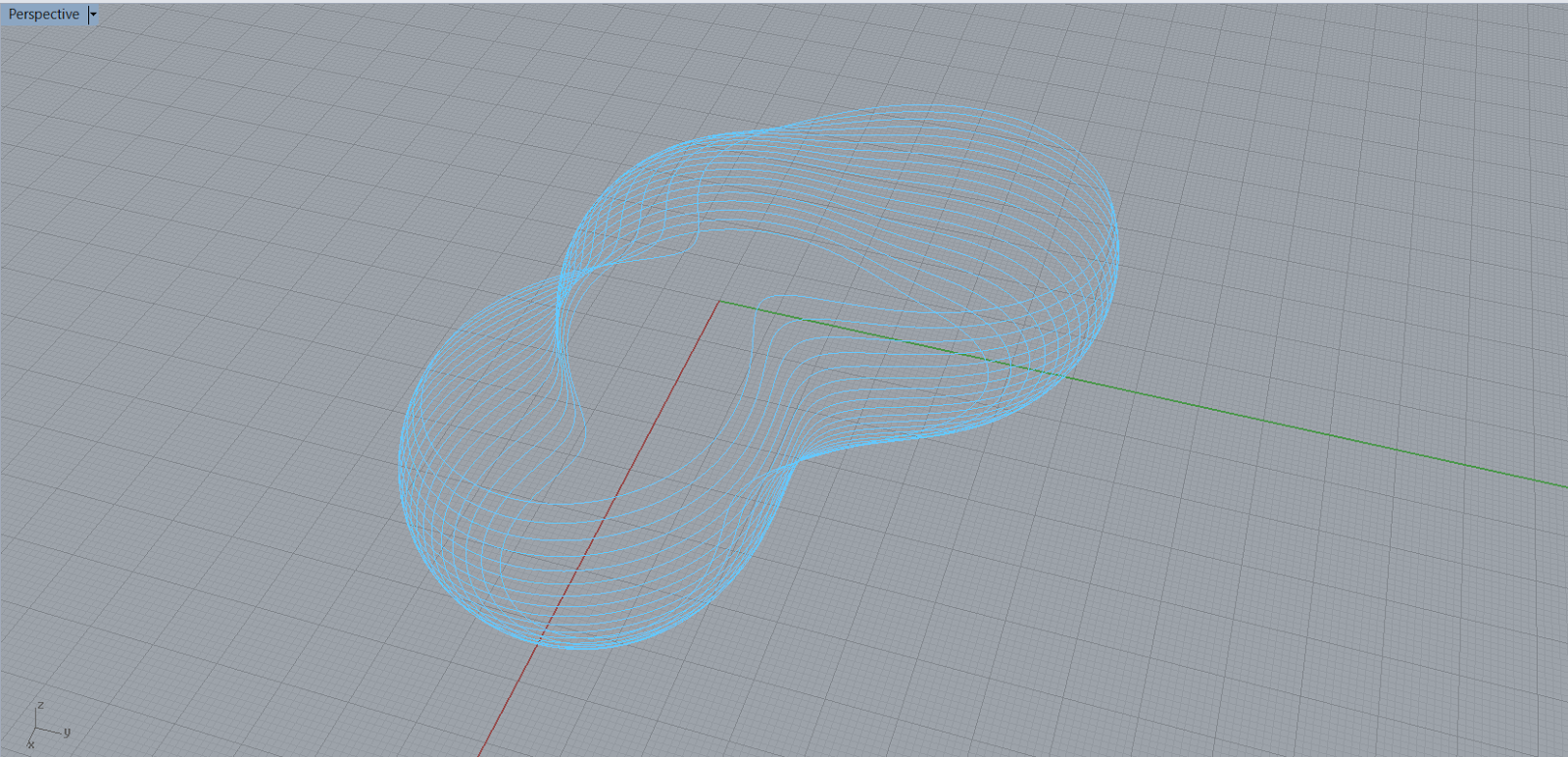Viewport: 1568px width, 757px height.
Task: Click the Perspective viewport title label
Action: pyautogui.click(x=44, y=15)
